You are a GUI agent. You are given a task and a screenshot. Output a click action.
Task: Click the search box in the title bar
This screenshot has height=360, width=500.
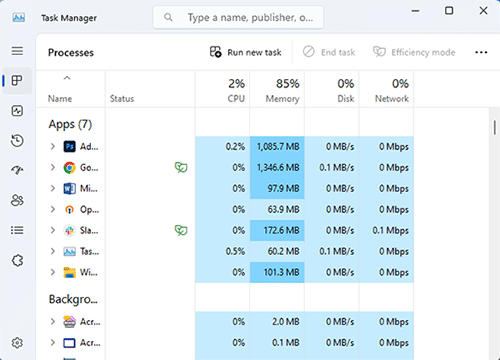pyautogui.click(x=238, y=17)
